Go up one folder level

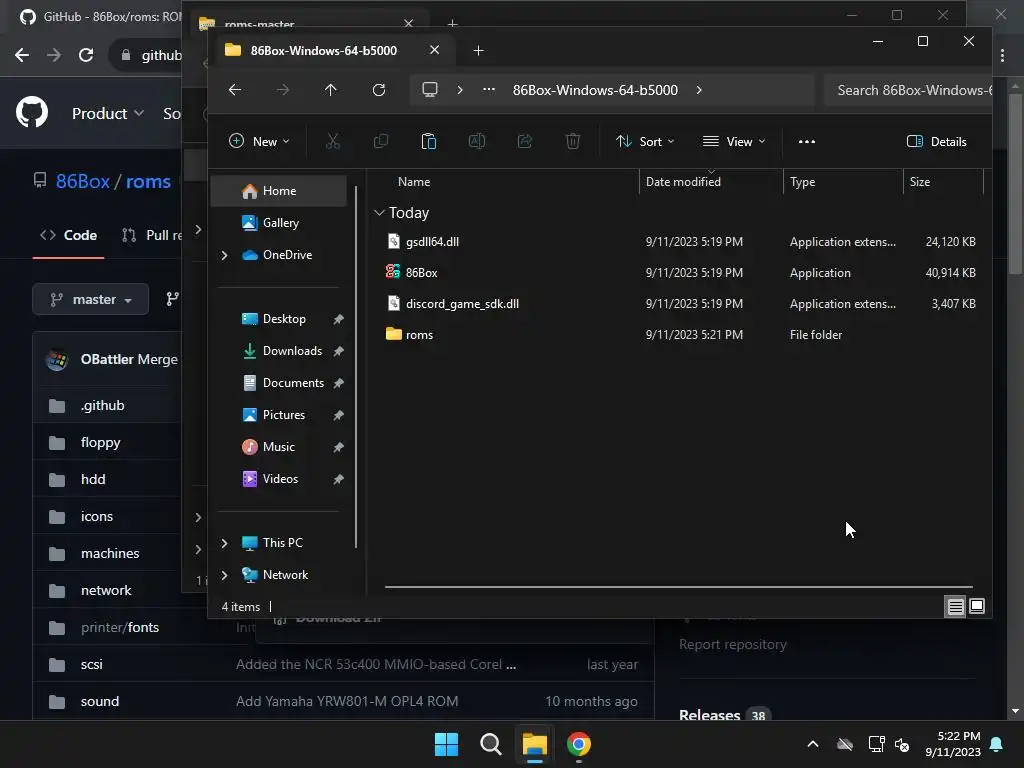(330, 90)
